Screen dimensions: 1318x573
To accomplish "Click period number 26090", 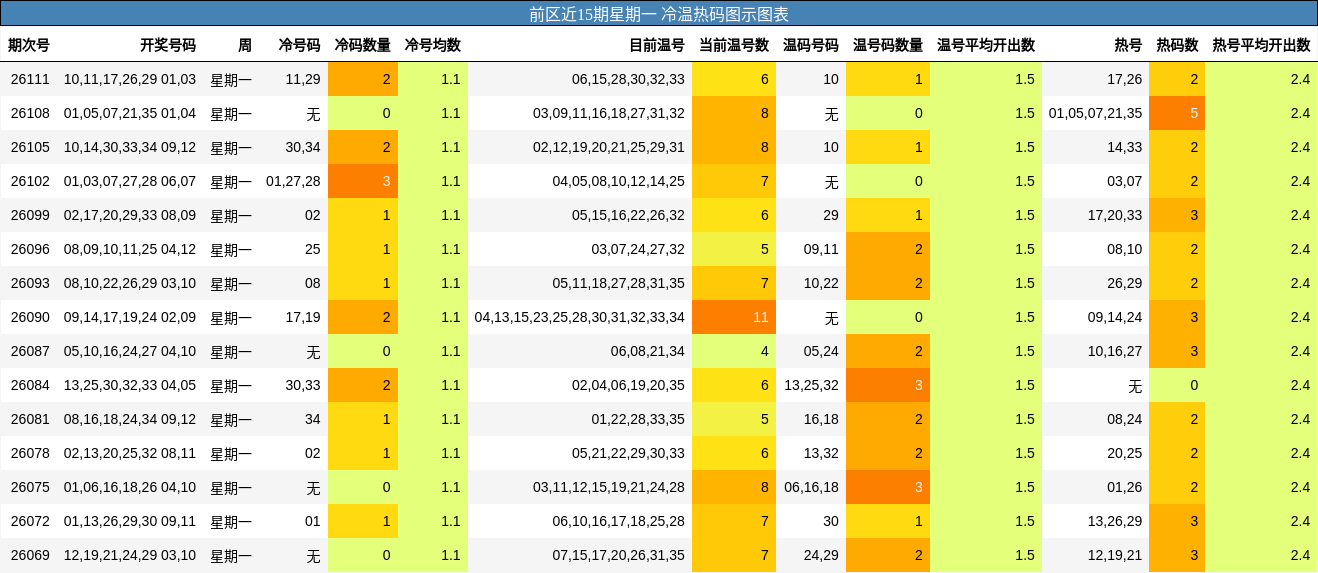I will coord(30,317).
